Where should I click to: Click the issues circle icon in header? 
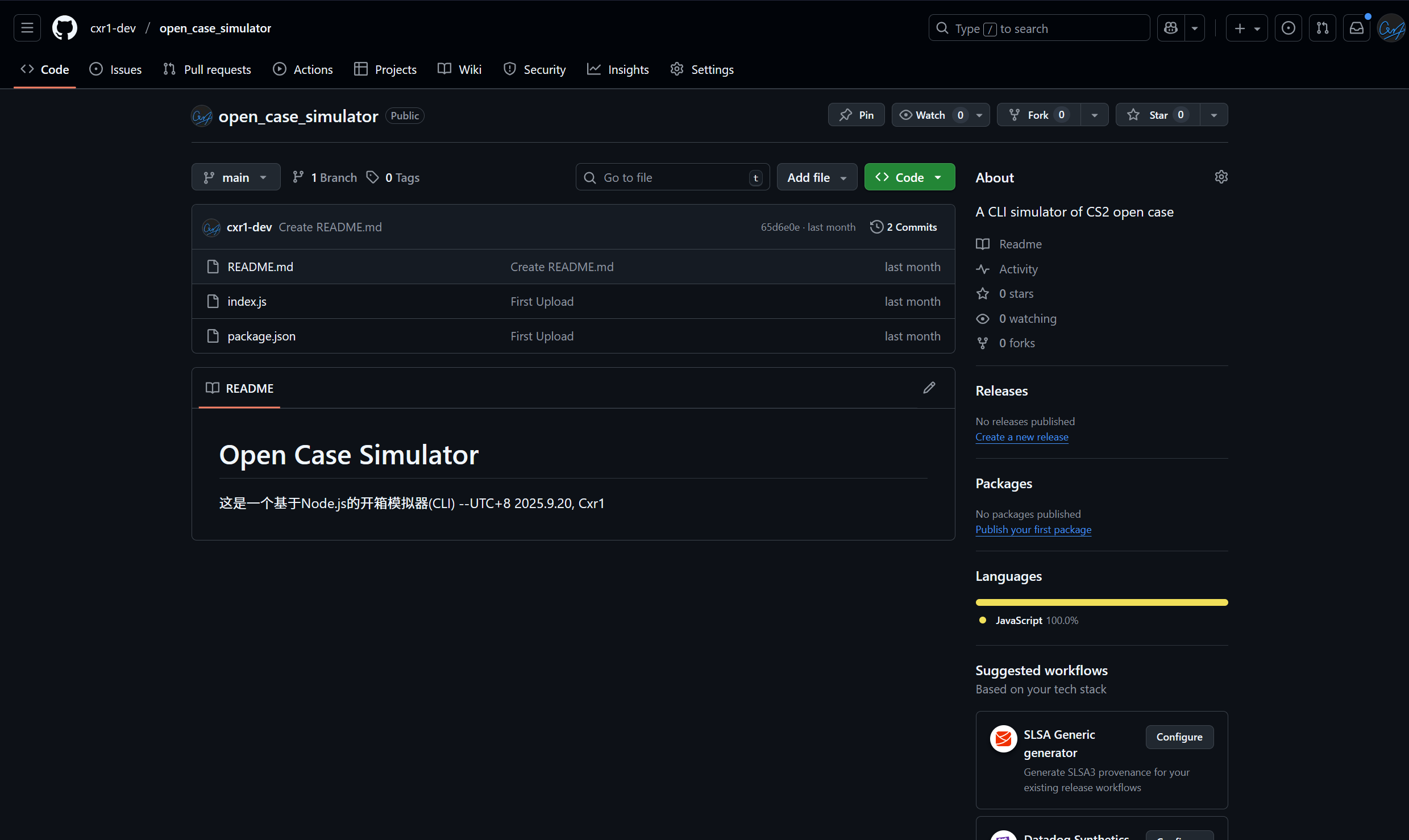[1288, 28]
